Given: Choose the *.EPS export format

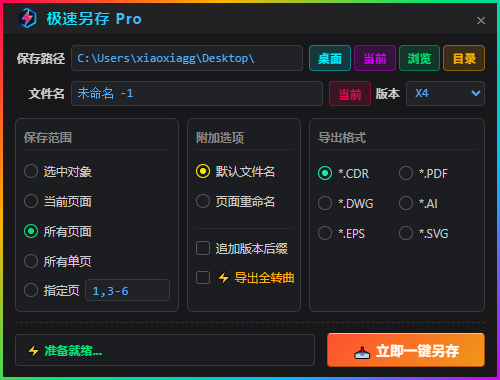Looking at the screenshot, I should click(x=325, y=233).
